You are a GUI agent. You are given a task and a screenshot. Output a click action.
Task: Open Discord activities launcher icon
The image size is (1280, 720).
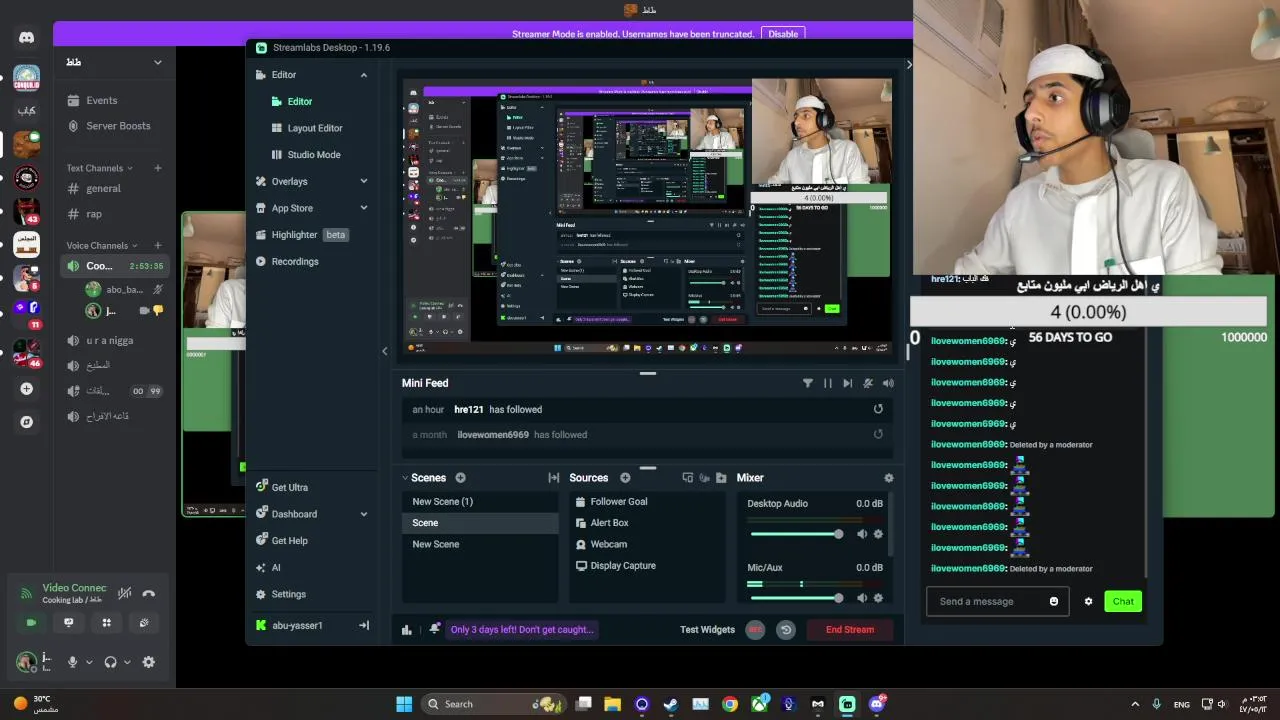tap(106, 622)
